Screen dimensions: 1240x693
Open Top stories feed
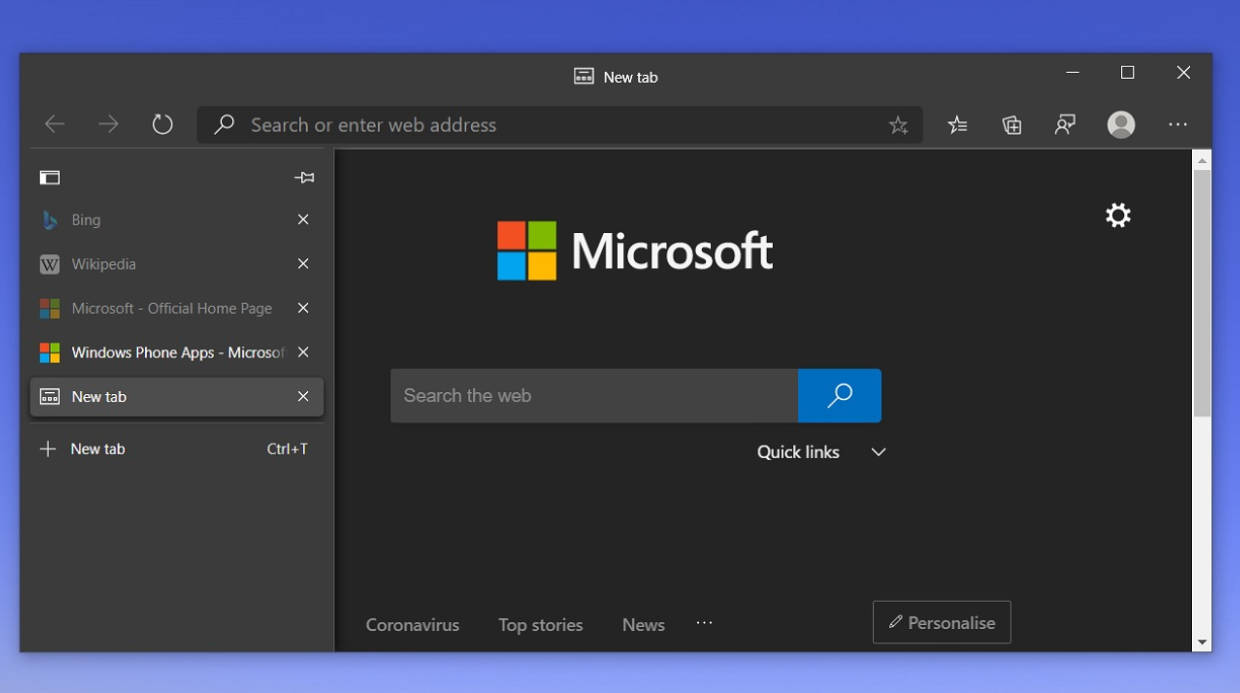[541, 625]
